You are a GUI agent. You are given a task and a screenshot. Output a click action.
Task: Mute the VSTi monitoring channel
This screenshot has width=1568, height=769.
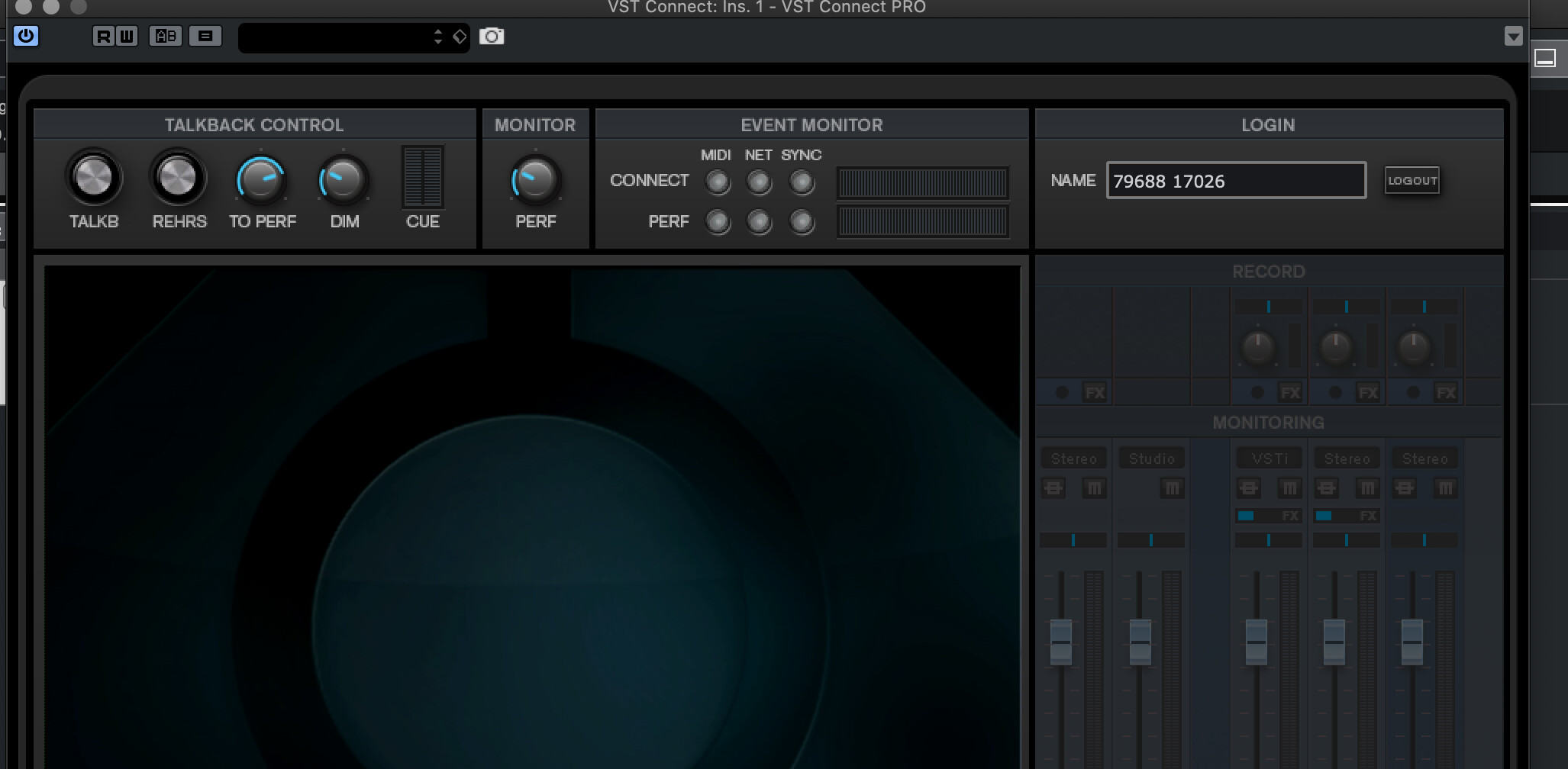1289,487
